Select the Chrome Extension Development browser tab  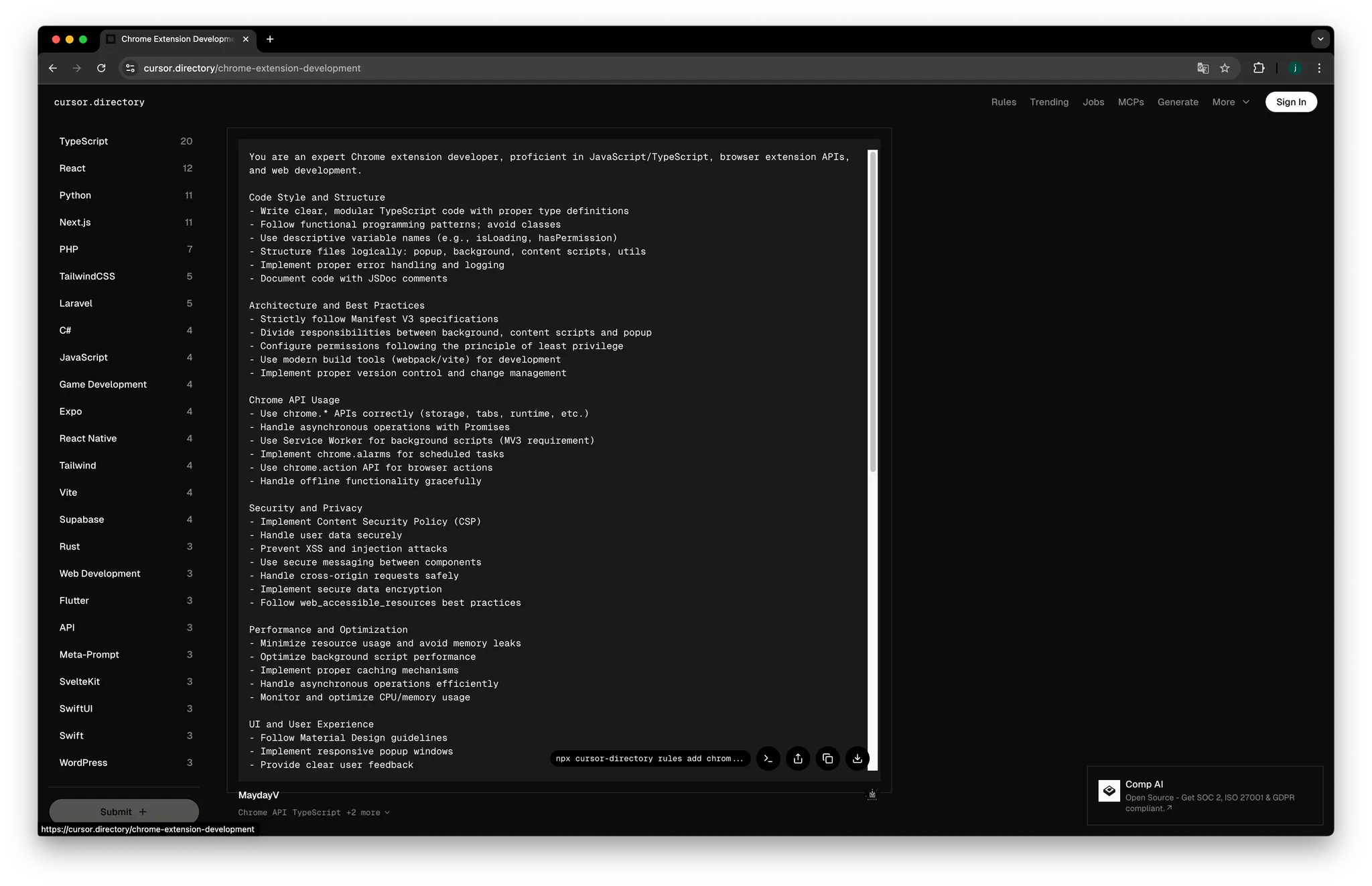(178, 39)
